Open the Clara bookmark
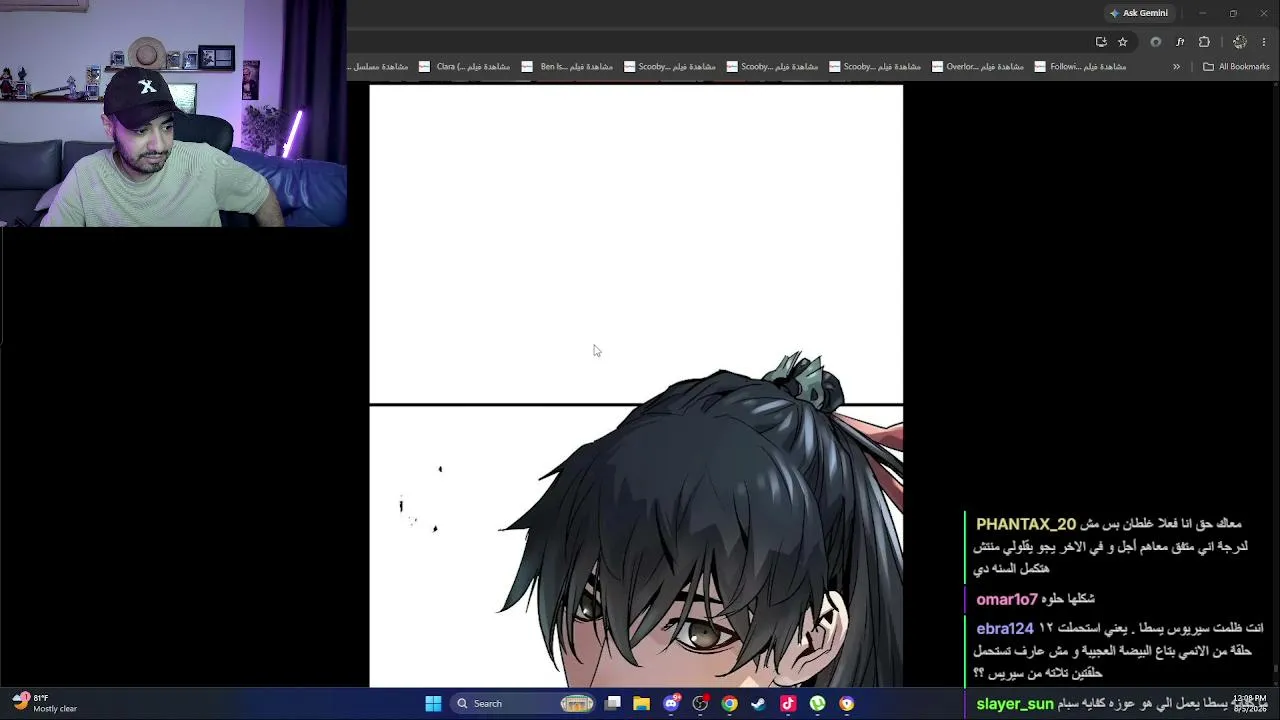The height and width of the screenshot is (720, 1280). (465, 67)
